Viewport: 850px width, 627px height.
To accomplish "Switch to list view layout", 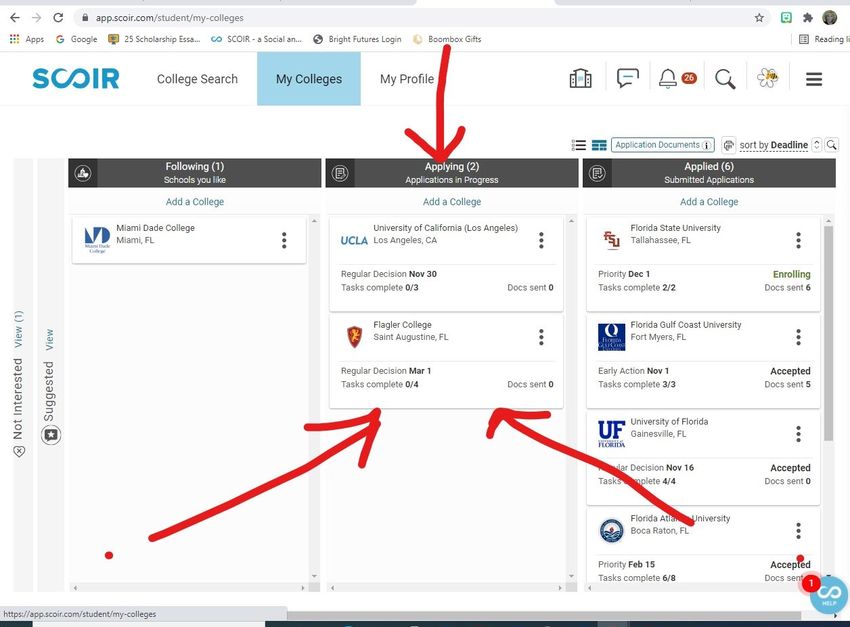I will point(579,145).
